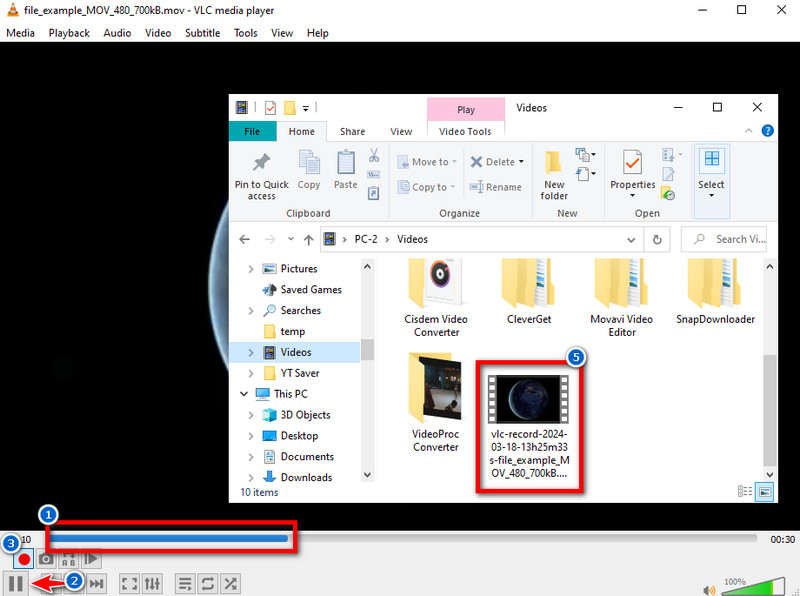800x596 pixels.
Task: Open the Delete options arrow
Action: pos(521,162)
